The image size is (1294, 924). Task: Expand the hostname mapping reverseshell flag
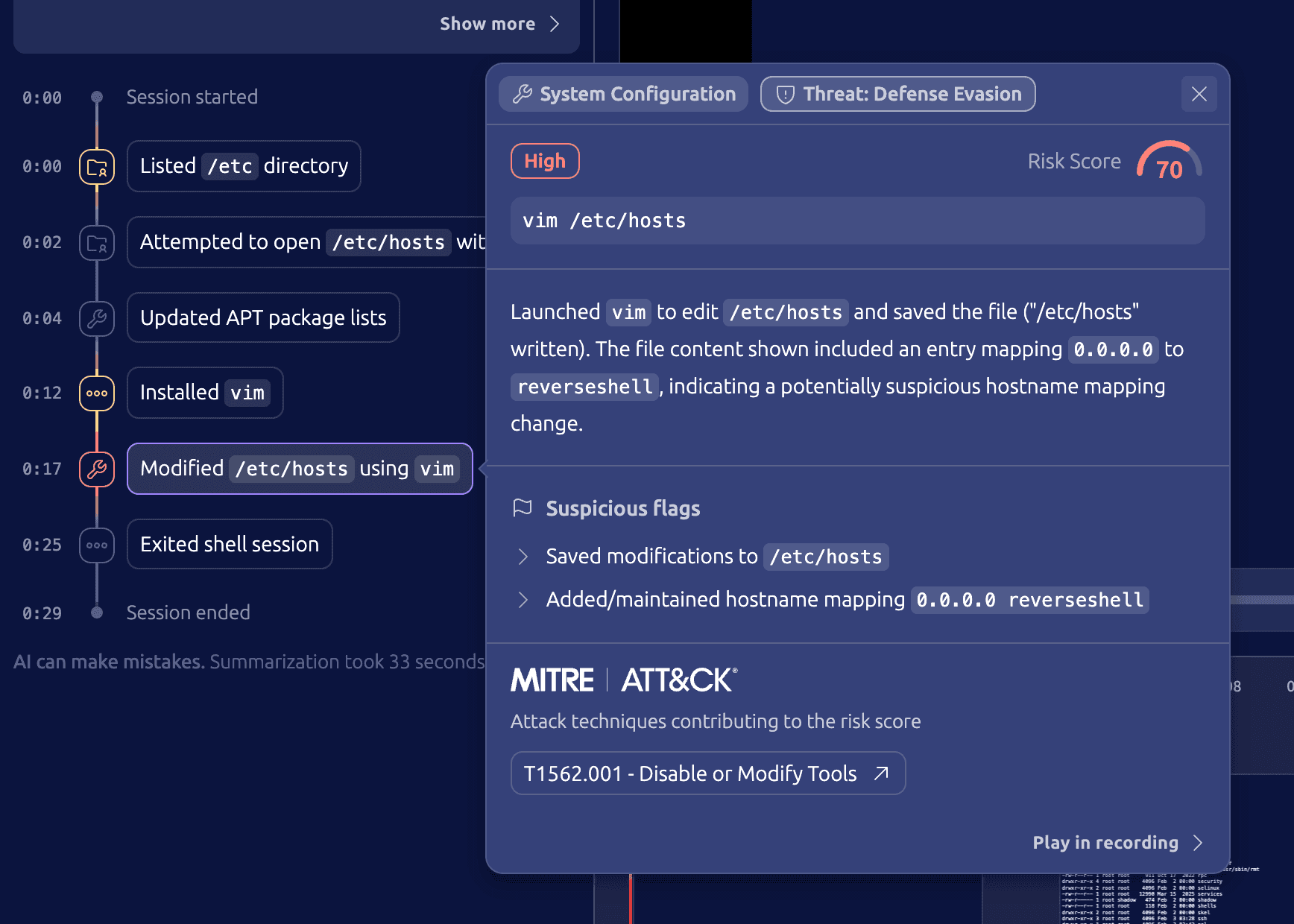click(523, 600)
